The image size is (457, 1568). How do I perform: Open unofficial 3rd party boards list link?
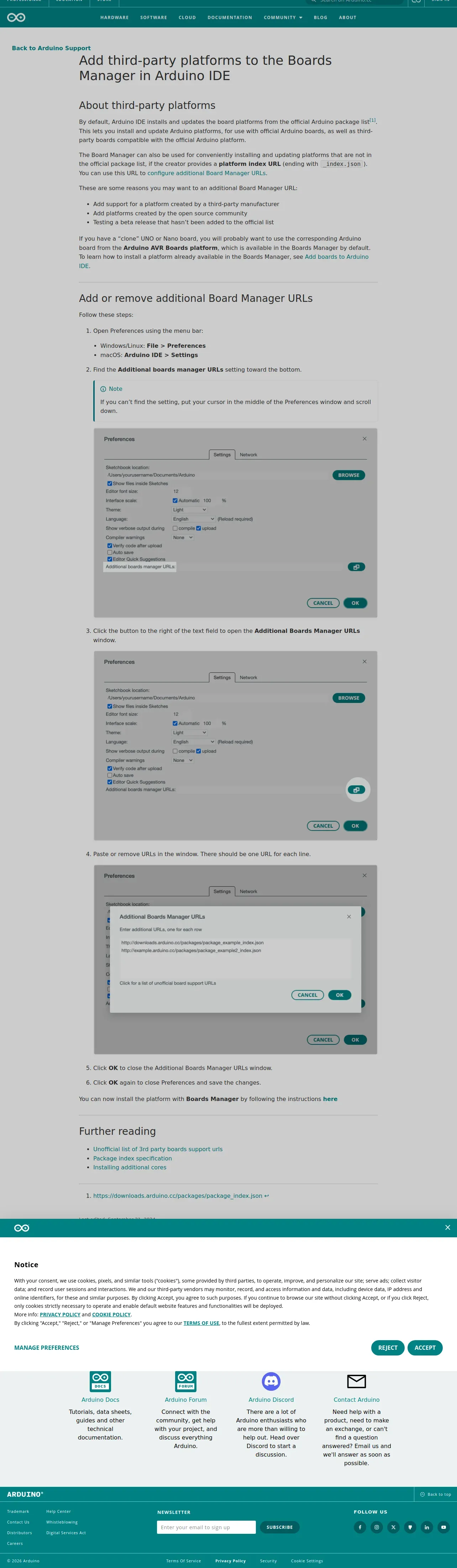pyautogui.click(x=158, y=1149)
